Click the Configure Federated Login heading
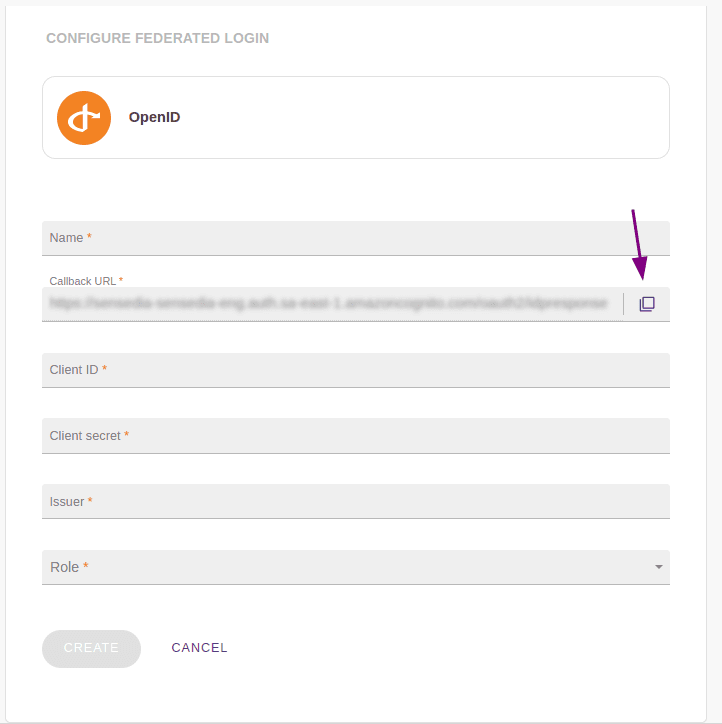722x724 pixels. click(x=157, y=39)
